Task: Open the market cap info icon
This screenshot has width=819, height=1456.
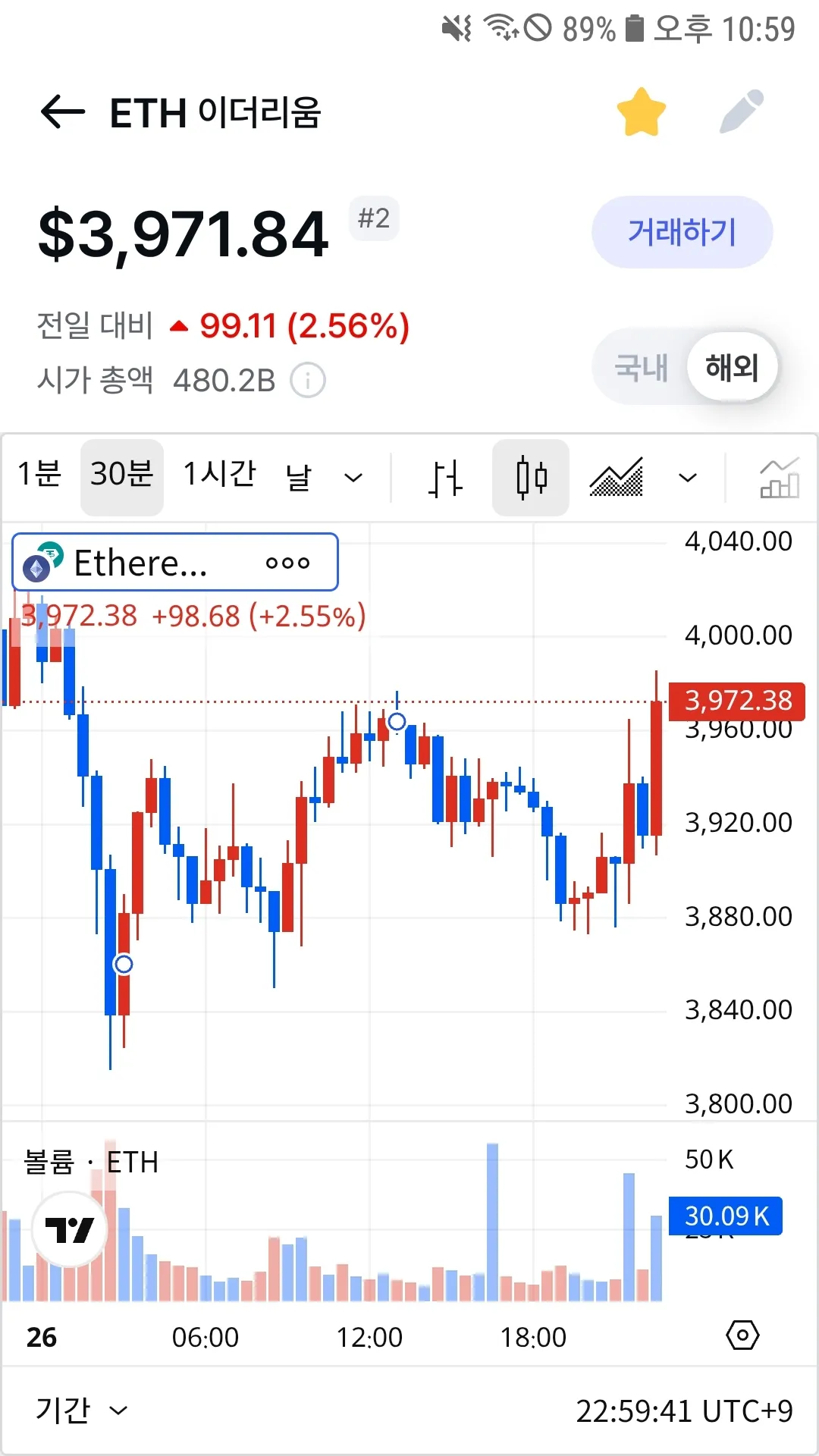Action: (x=308, y=380)
